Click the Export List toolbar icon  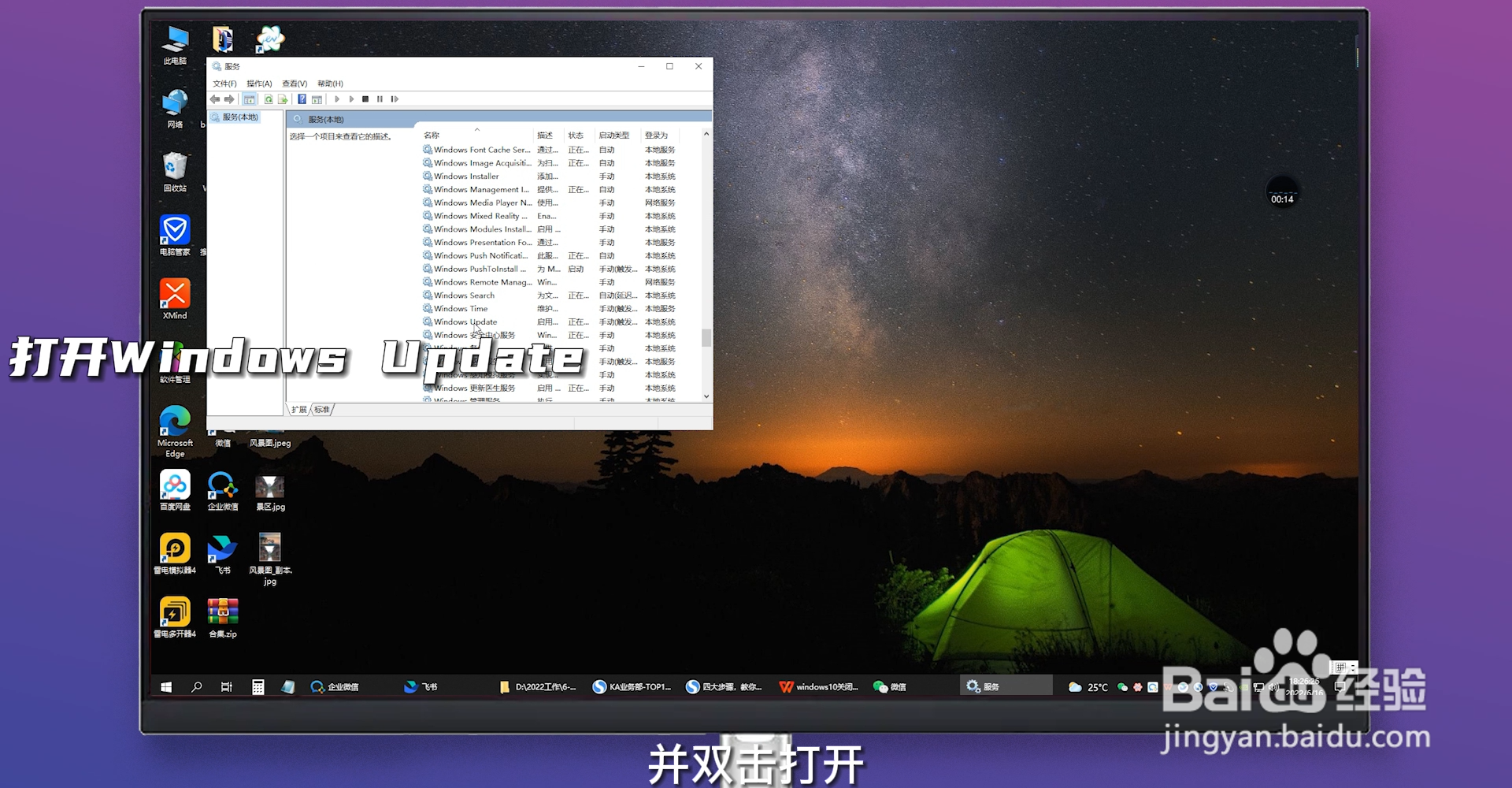pos(283,99)
